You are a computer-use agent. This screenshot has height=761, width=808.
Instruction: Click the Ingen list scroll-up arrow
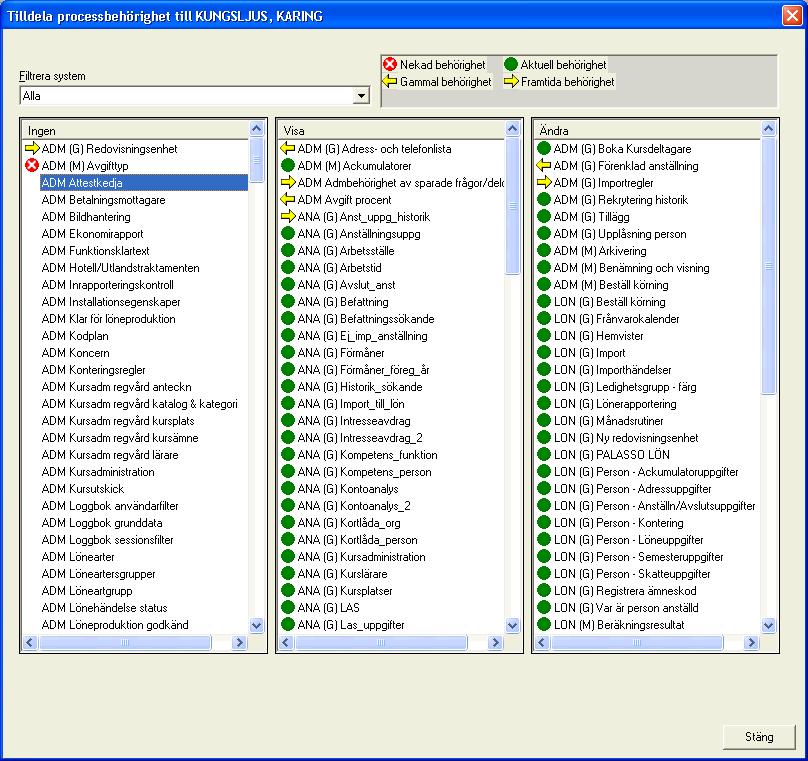pyautogui.click(x=256, y=128)
